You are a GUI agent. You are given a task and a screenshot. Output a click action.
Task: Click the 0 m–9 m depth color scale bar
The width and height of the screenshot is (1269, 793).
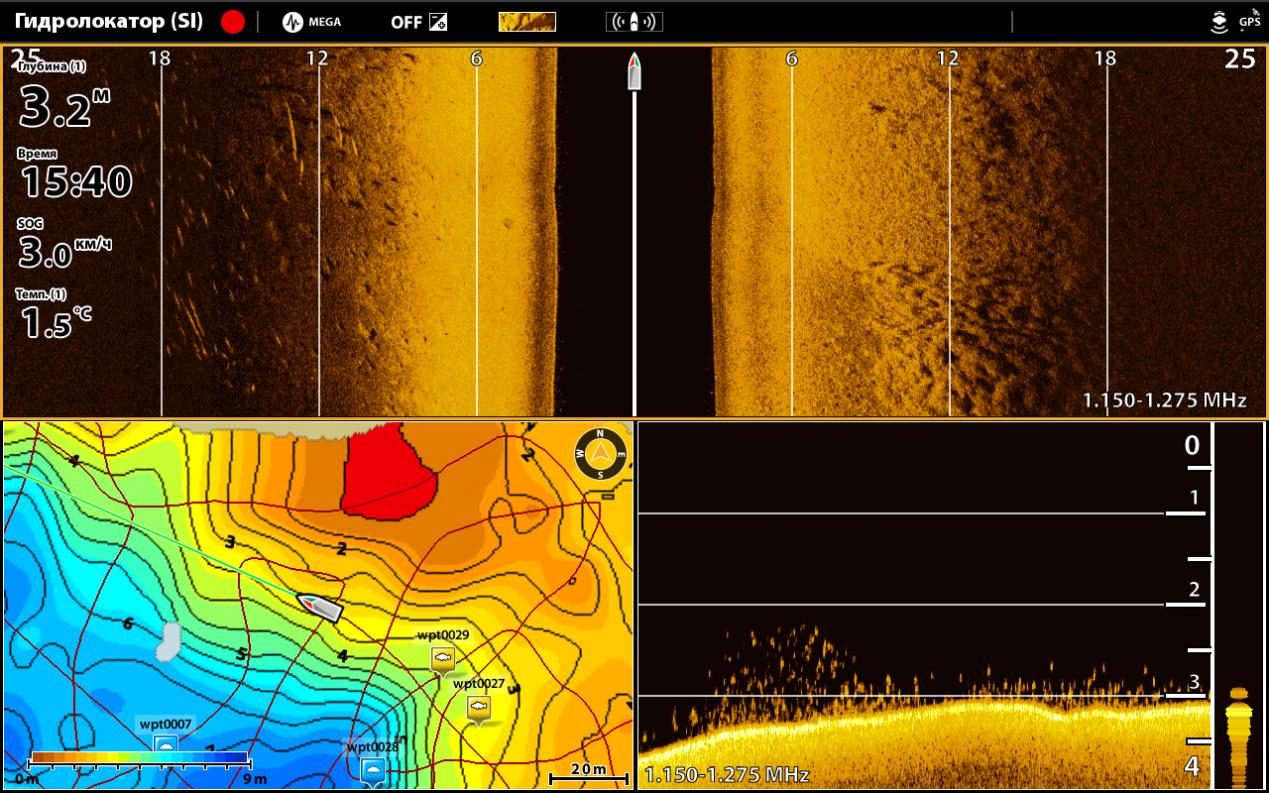[x=139, y=758]
